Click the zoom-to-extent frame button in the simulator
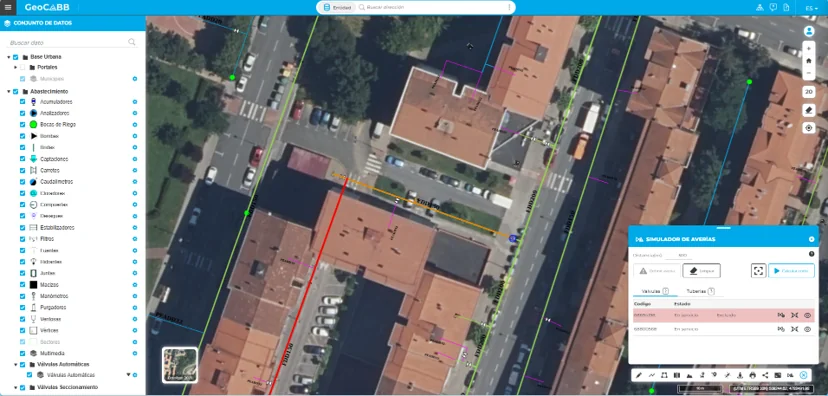828x396 pixels. pos(758,271)
